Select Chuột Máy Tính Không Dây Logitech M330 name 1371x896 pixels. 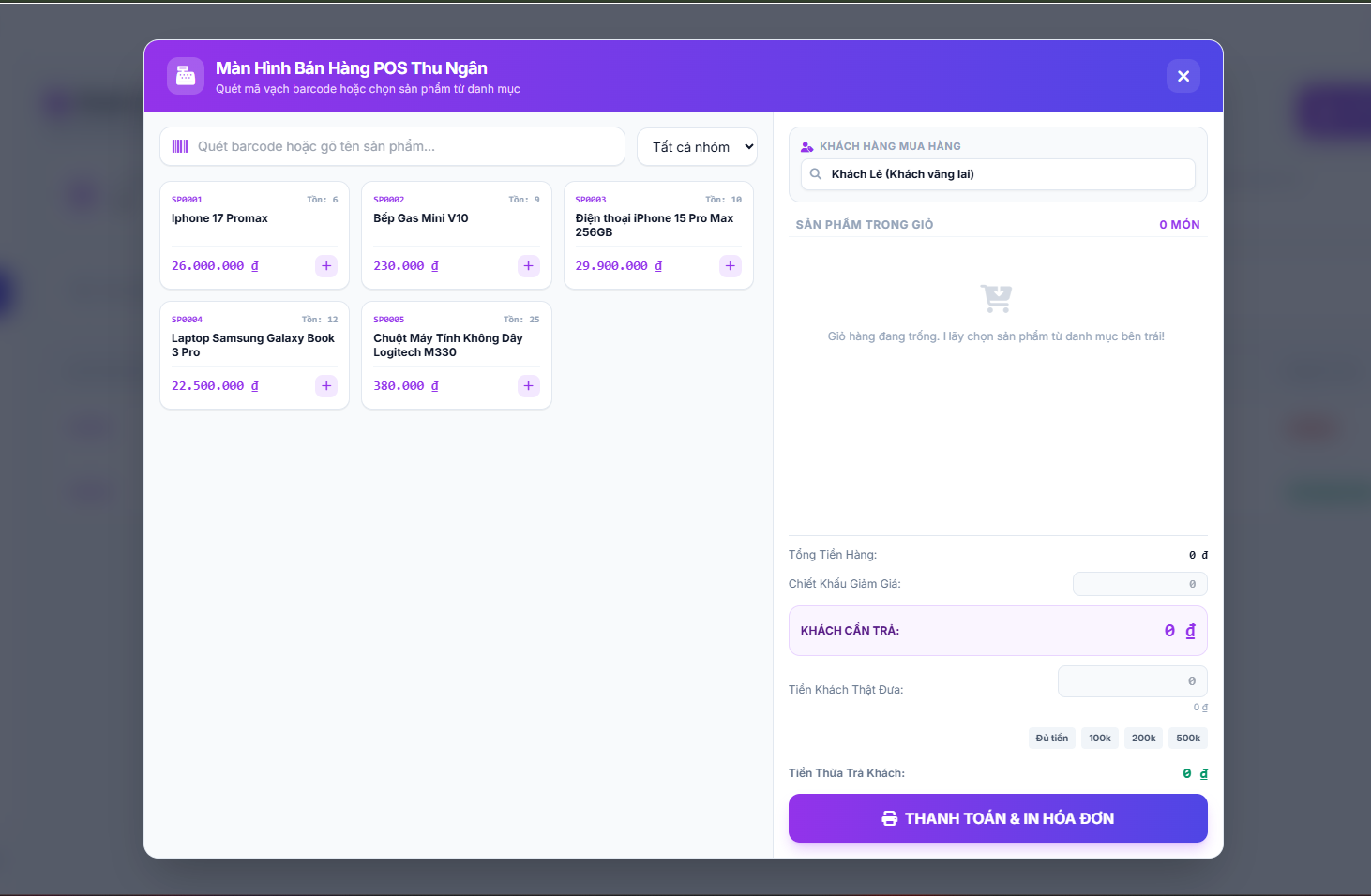coord(448,345)
